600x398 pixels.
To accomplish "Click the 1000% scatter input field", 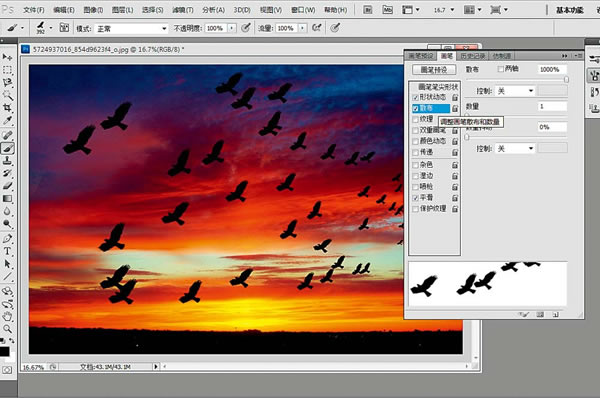I will [x=552, y=69].
